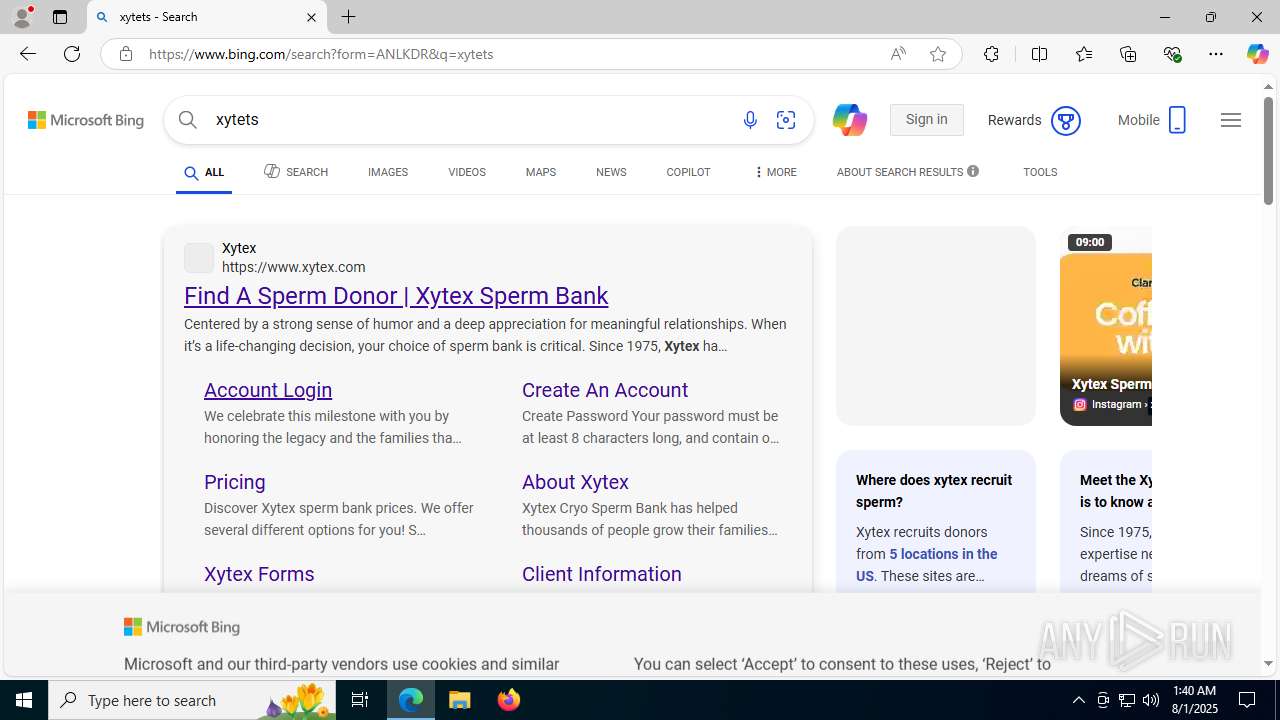Screen dimensions: 1280x720
Task: Click in the Bing search input field
Action: [470, 120]
